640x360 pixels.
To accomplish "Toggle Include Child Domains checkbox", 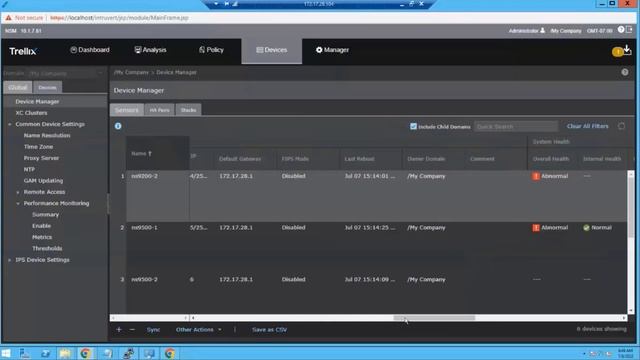I will point(413,126).
